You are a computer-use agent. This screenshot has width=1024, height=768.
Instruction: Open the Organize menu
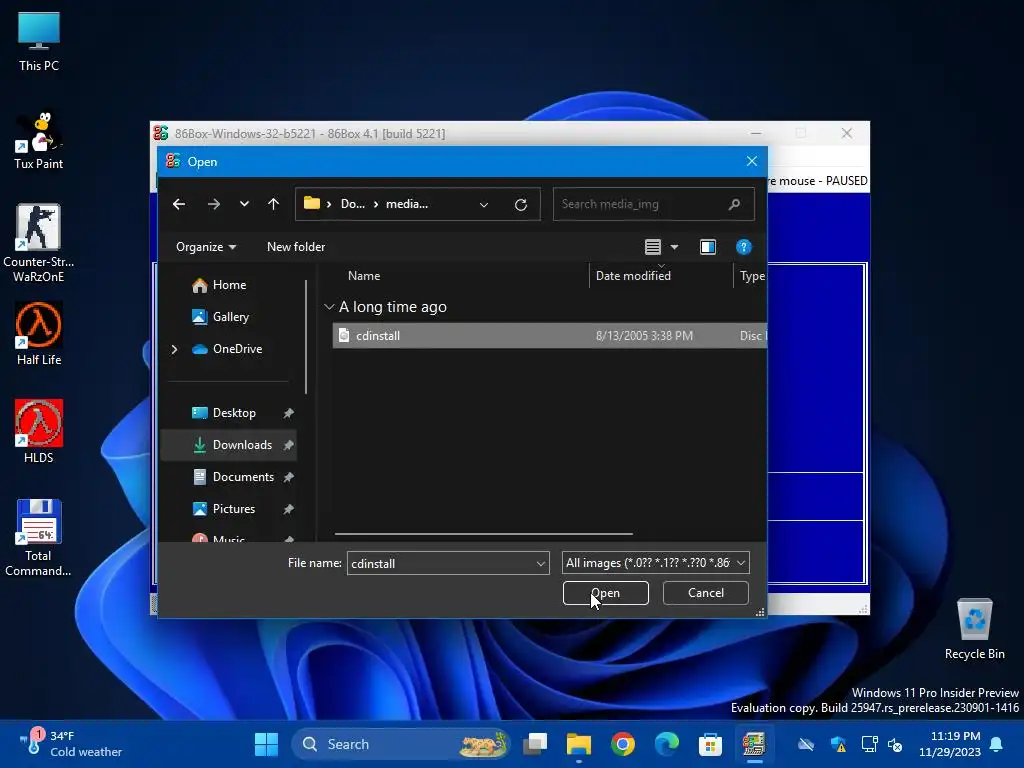tap(206, 247)
